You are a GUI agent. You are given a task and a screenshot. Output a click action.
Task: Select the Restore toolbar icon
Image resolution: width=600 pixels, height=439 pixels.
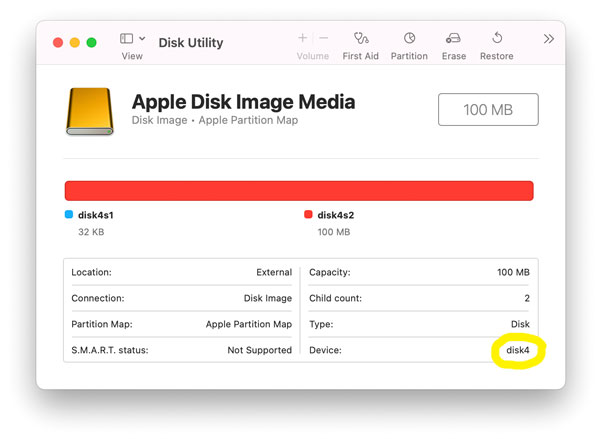click(x=497, y=38)
